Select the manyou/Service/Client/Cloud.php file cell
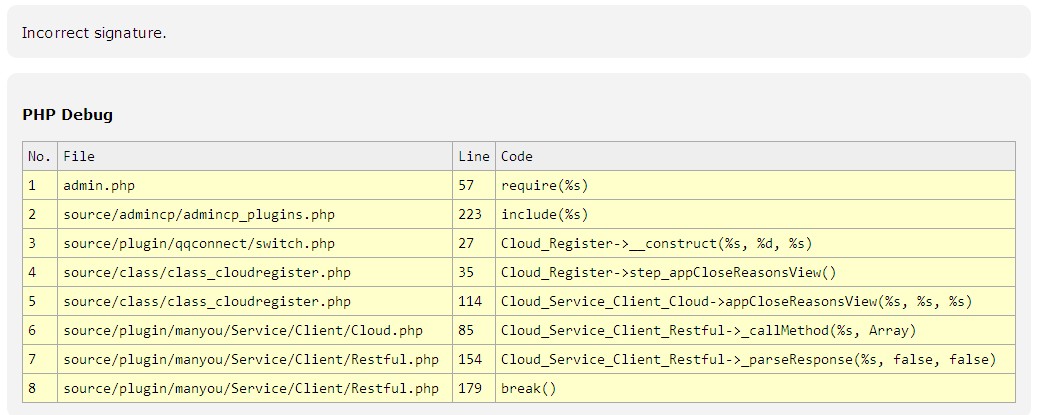Screen dimensions: 1043x415 [x=243, y=330]
